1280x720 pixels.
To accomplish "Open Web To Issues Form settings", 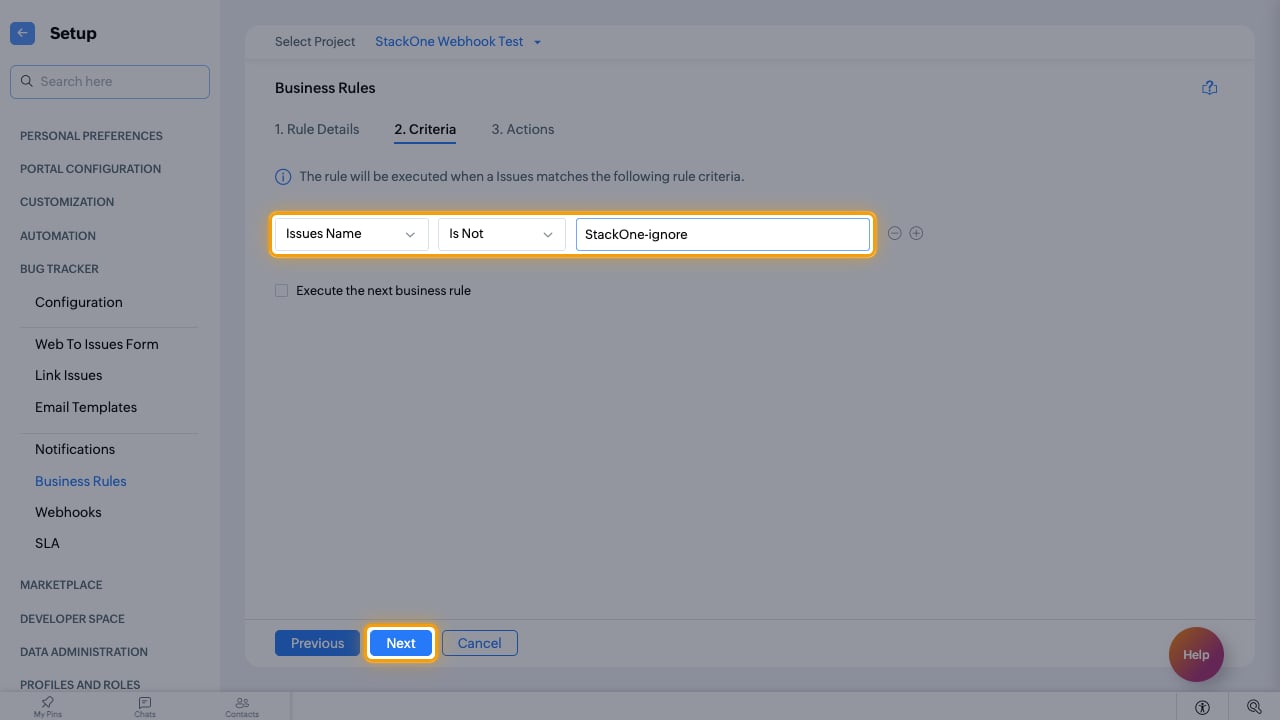I will [97, 344].
